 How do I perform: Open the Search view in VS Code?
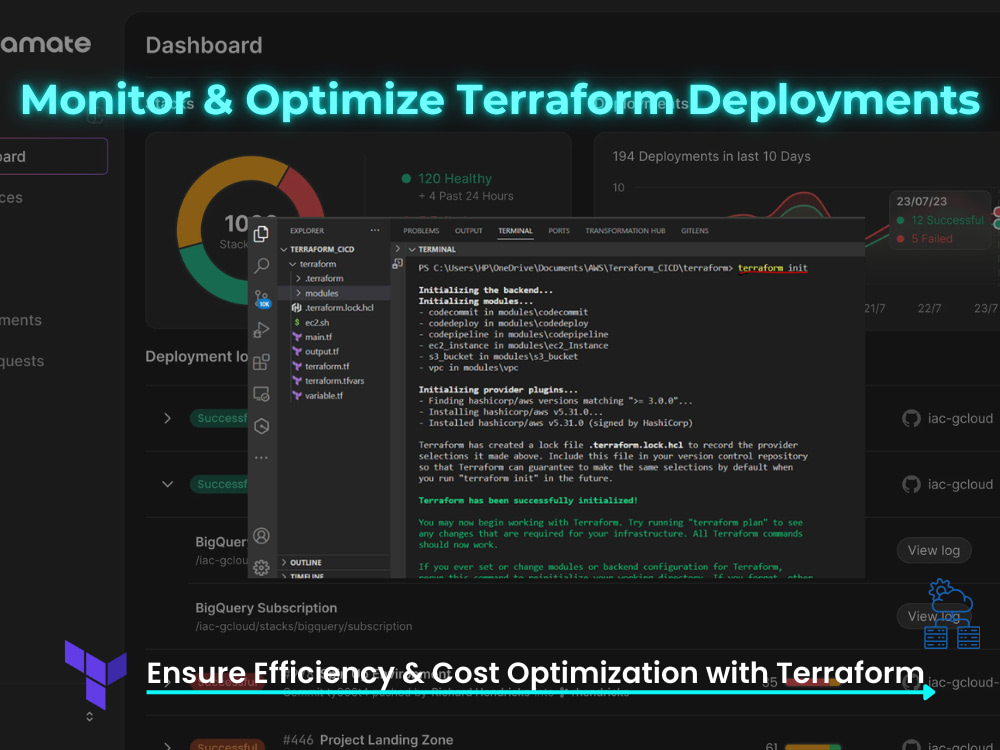tap(261, 265)
